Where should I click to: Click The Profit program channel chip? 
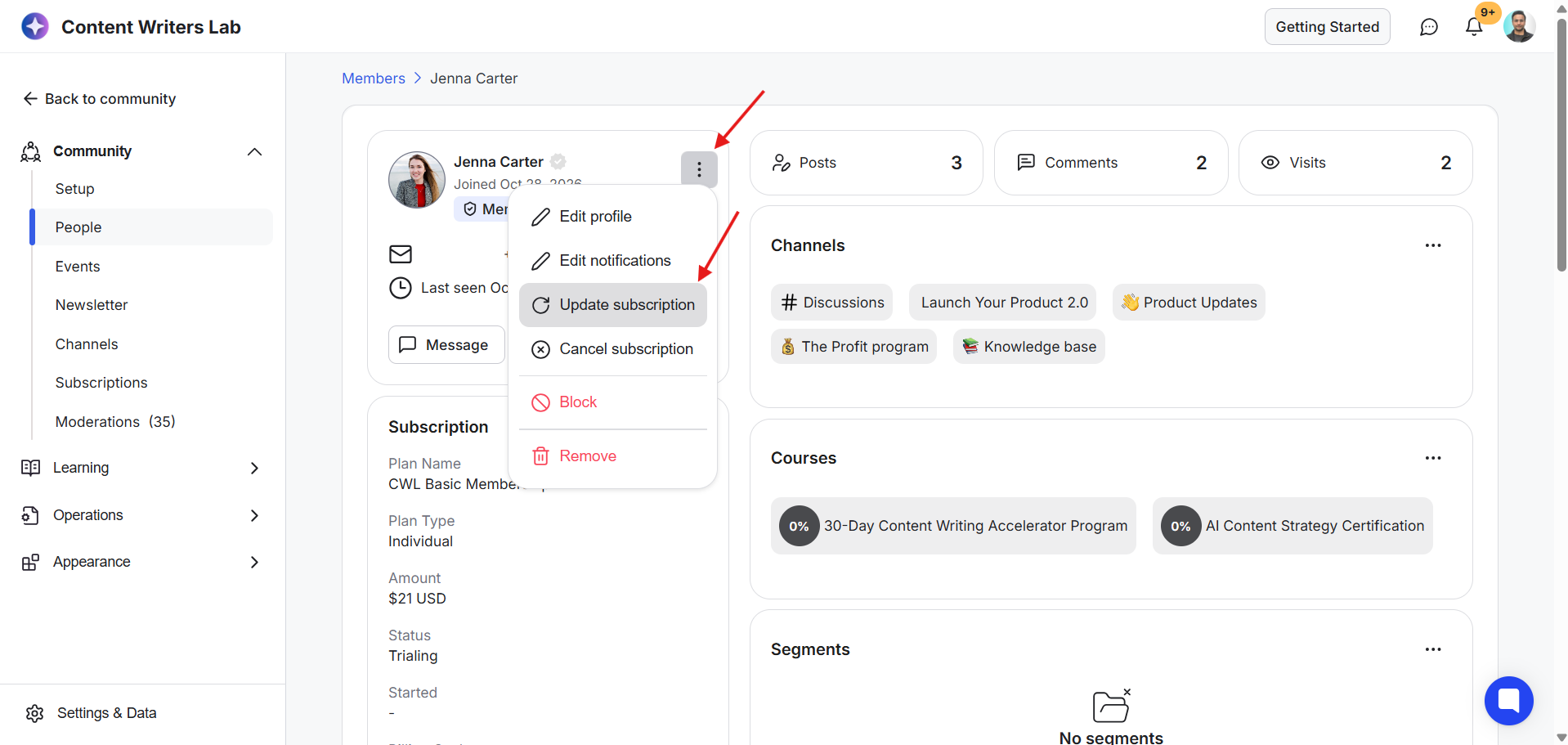(853, 347)
